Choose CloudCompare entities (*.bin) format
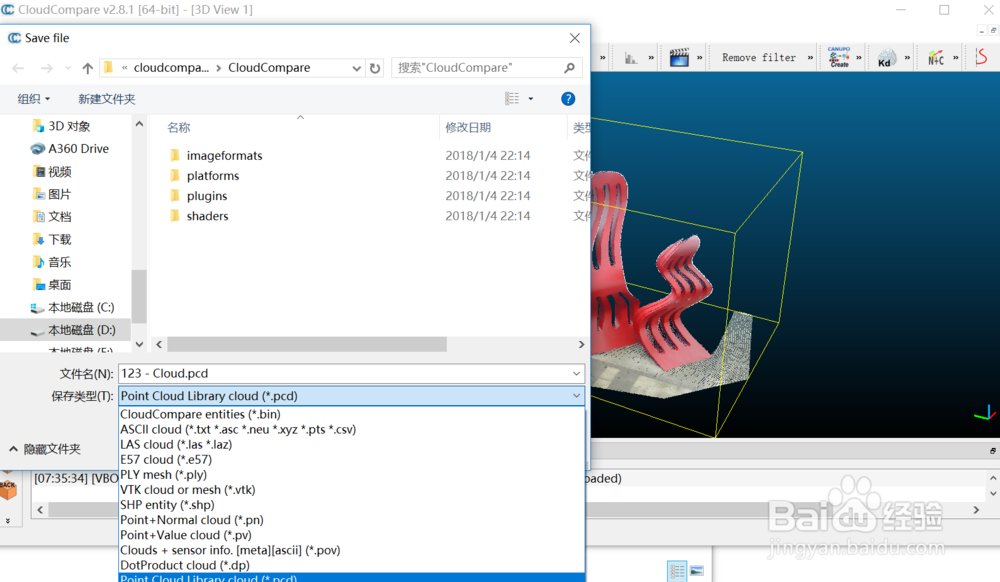Screen dimensions: 1000x582 click(351, 414)
